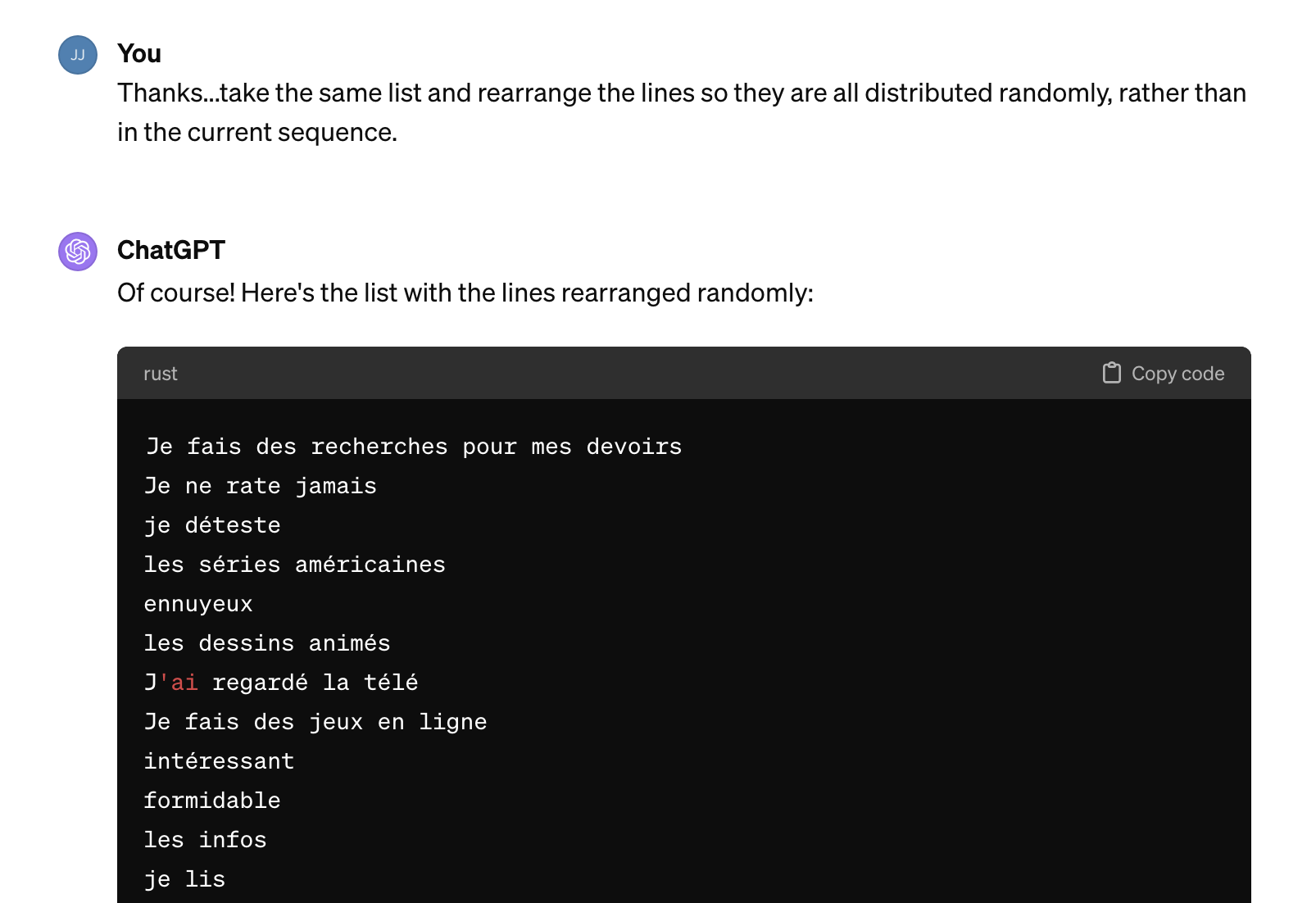Click the word 'ennuyeux' in code block

tap(199, 604)
